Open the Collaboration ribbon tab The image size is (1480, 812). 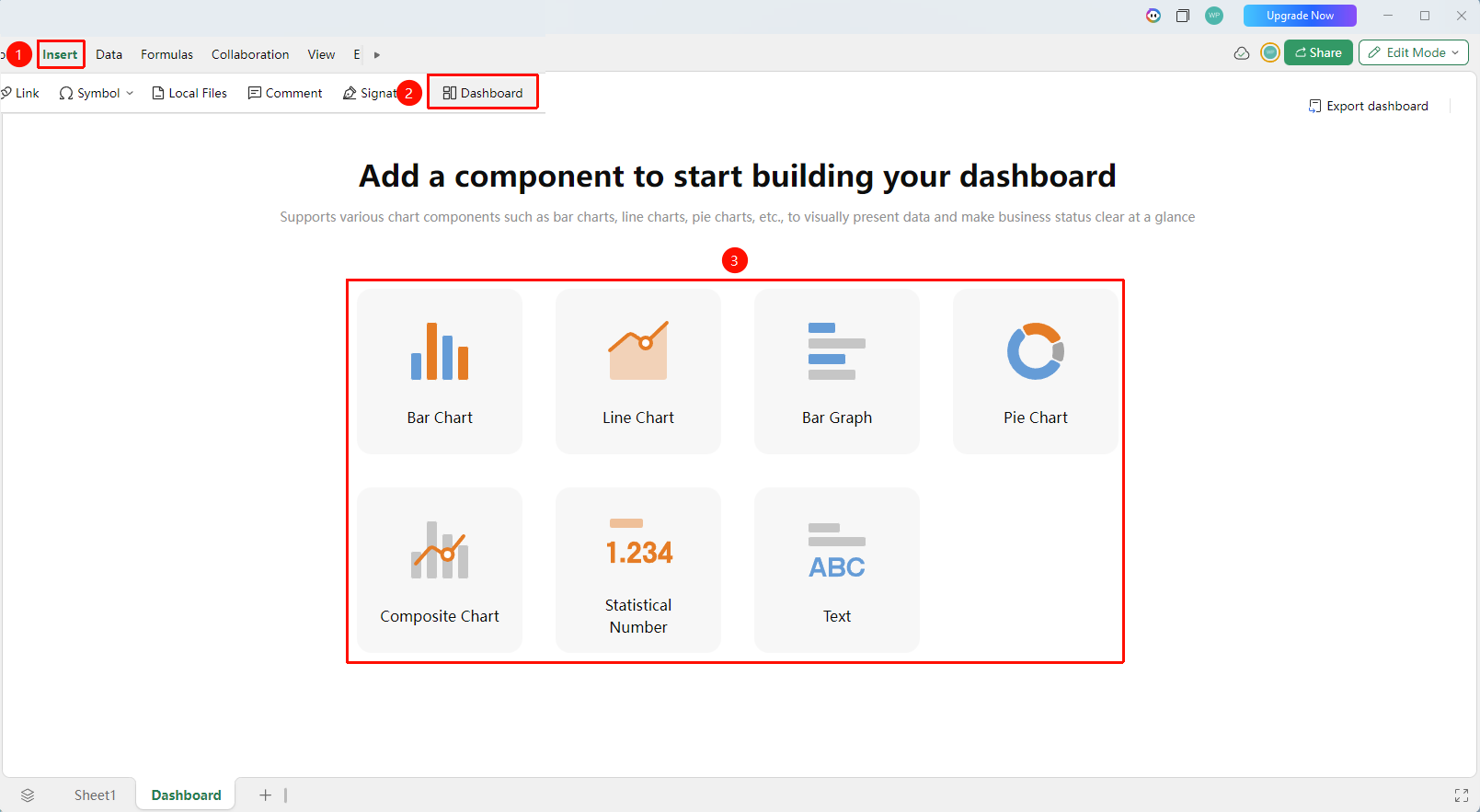250,54
